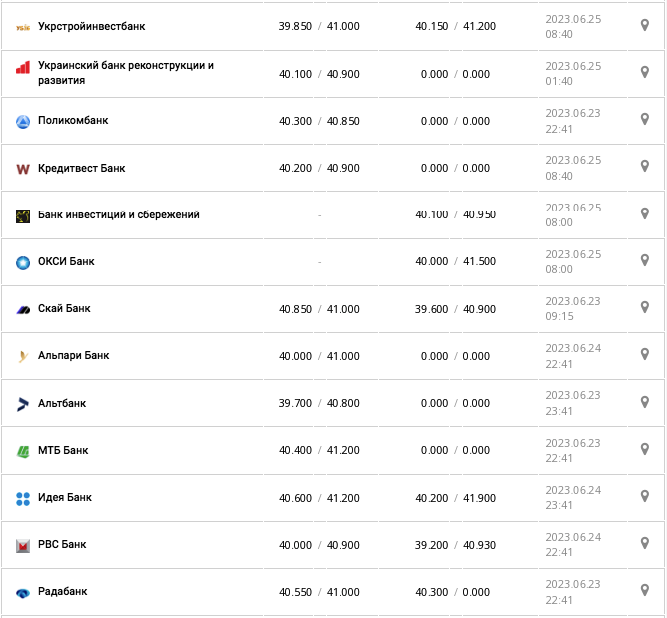Click the map marker in the Кредитвест Банк row
This screenshot has height=618, width=667.
(x=645, y=166)
